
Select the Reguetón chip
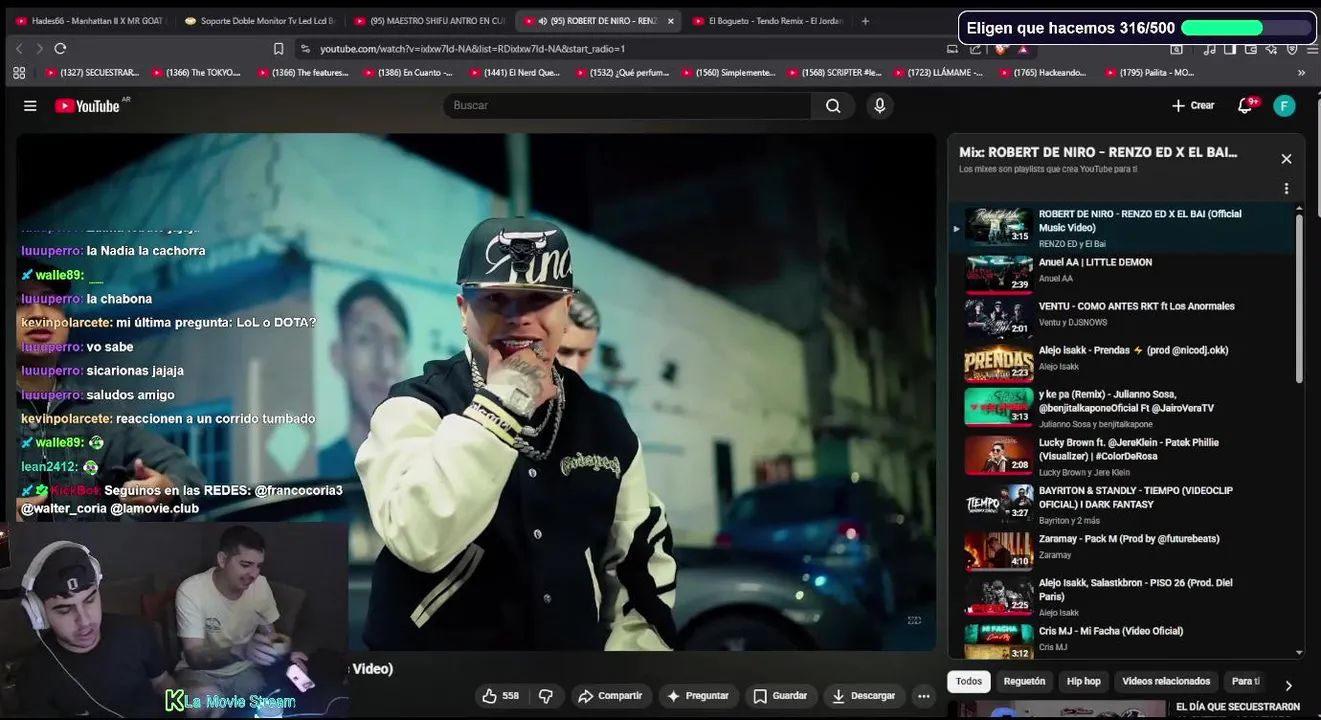[x=1024, y=681]
